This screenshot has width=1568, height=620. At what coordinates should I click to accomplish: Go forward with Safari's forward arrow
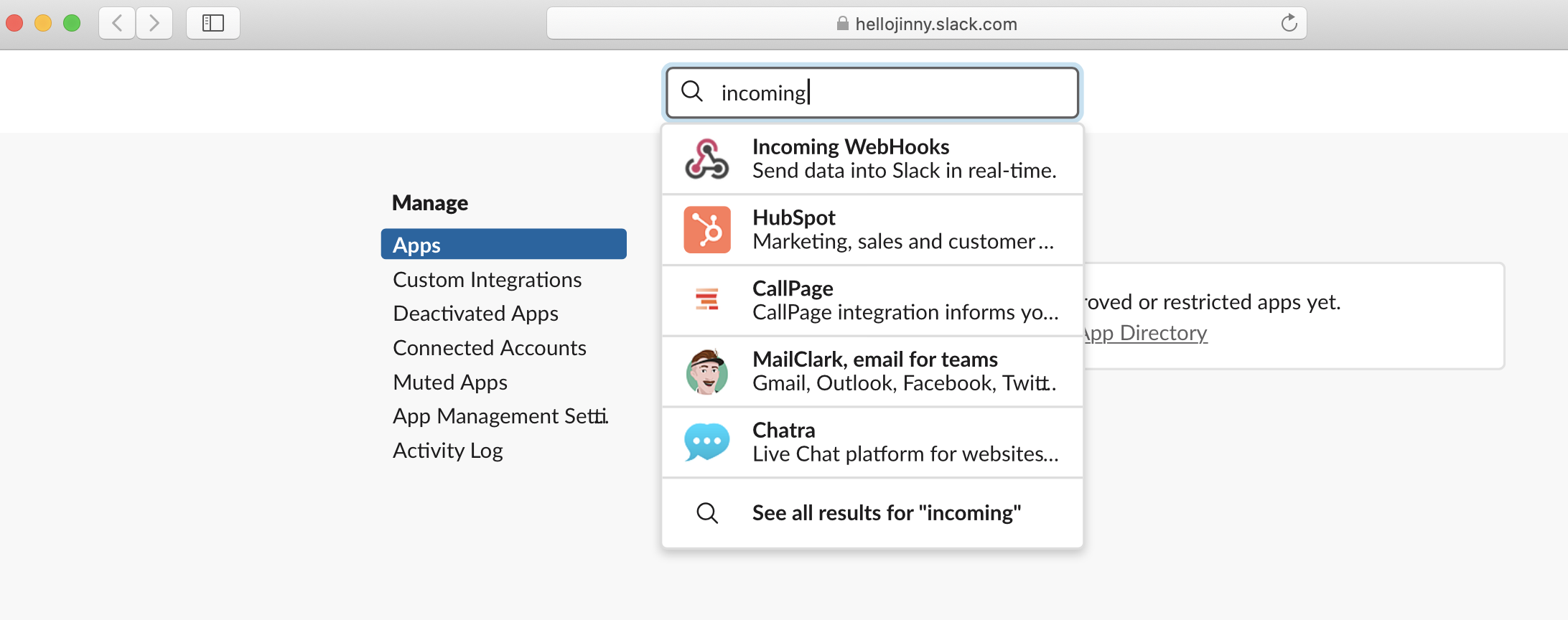click(154, 23)
